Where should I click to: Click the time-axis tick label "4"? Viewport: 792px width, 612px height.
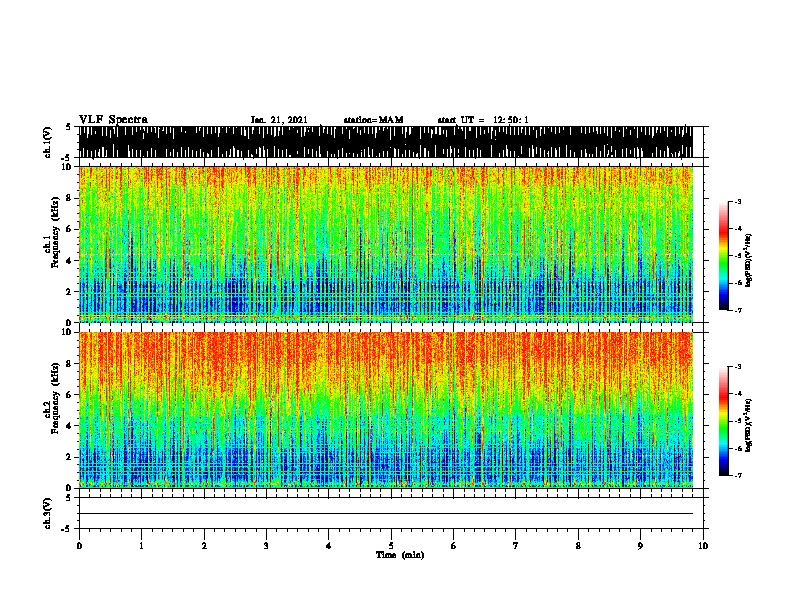(x=329, y=546)
